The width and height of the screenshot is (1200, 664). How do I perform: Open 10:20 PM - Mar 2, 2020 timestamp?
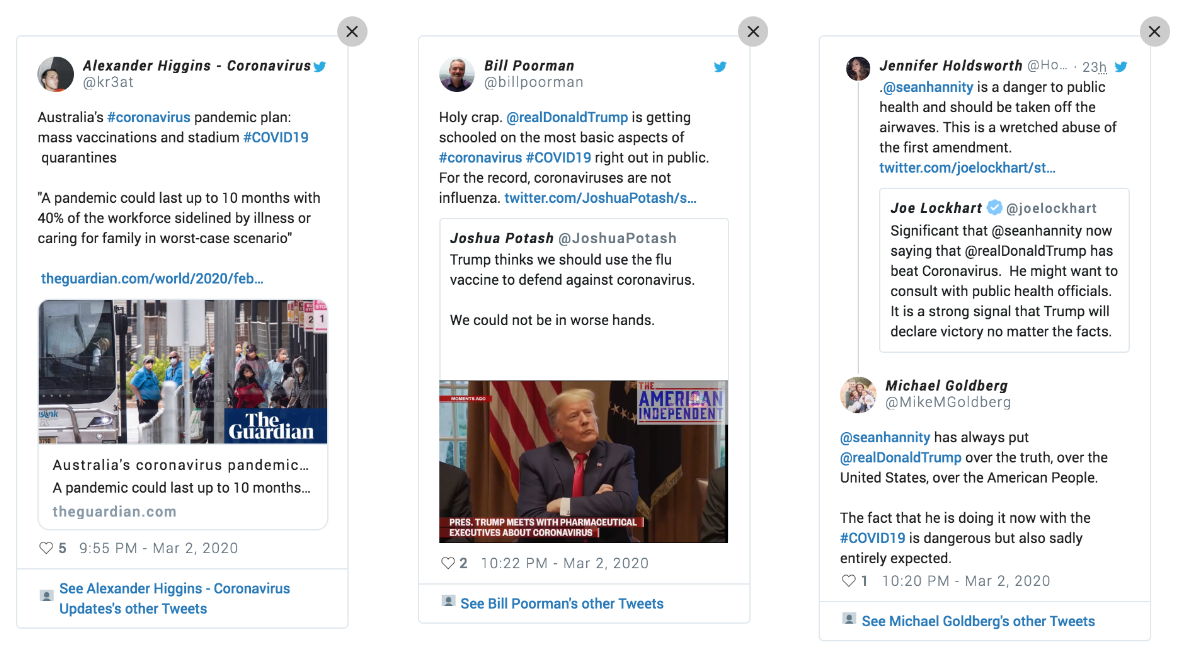pos(966,581)
